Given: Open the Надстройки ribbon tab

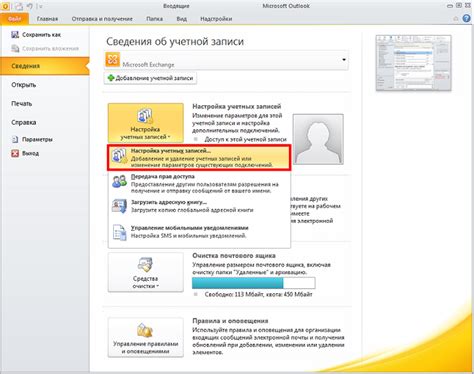Looking at the screenshot, I should 216,19.
